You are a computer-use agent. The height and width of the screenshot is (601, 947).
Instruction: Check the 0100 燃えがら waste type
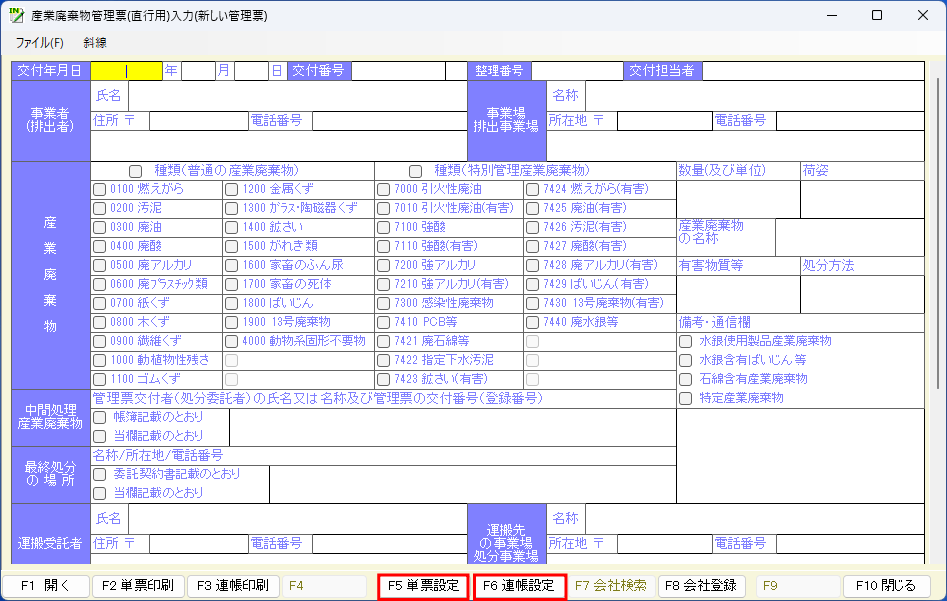tap(97, 189)
